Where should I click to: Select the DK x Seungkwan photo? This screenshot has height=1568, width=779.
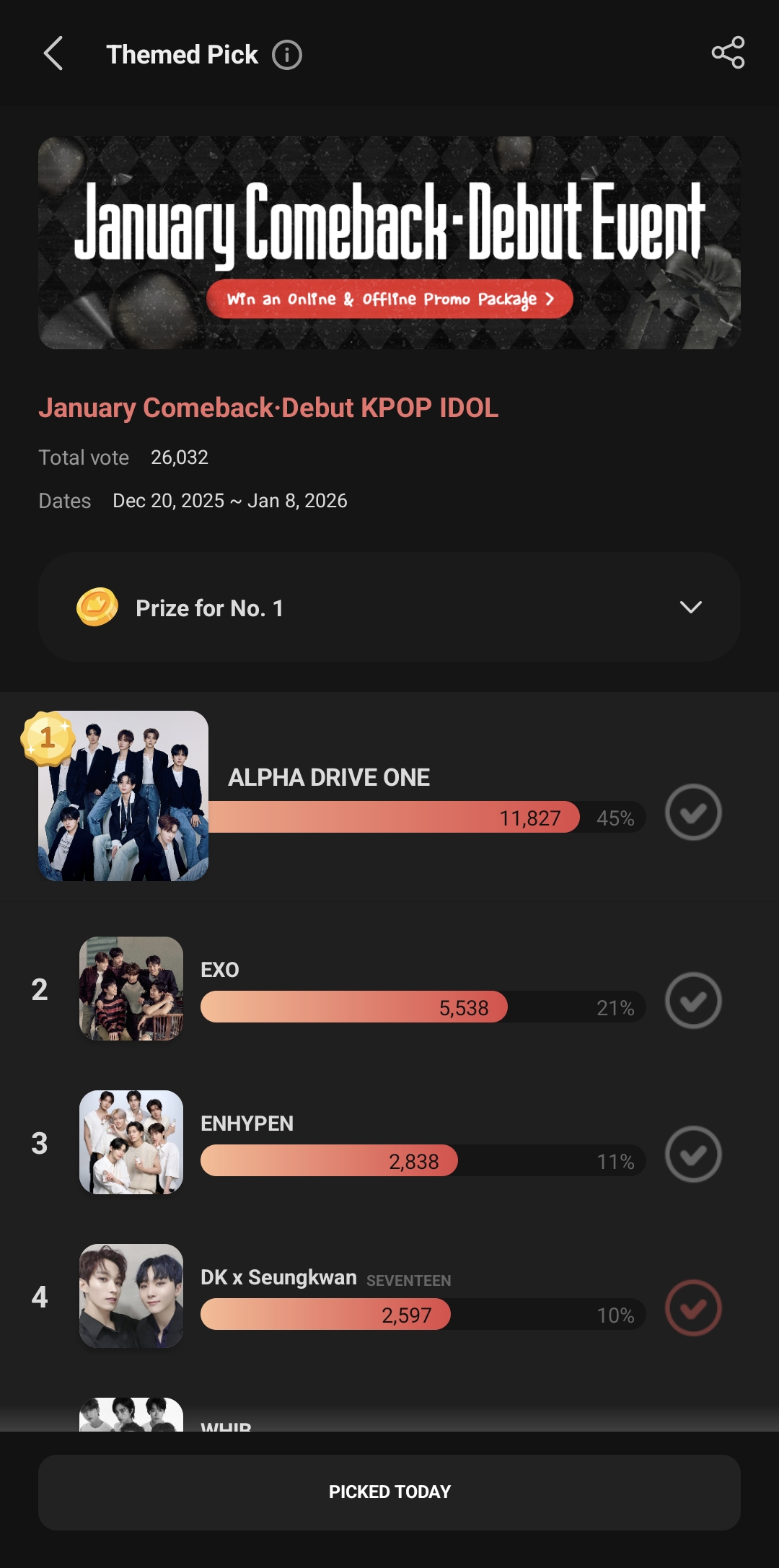131,1296
